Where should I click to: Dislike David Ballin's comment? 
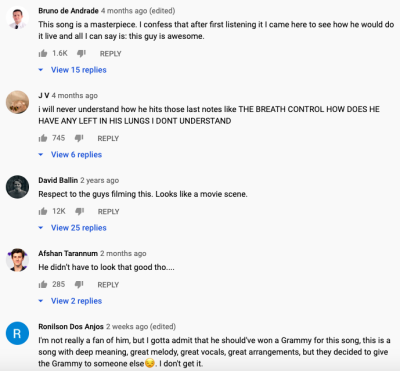[79, 211]
